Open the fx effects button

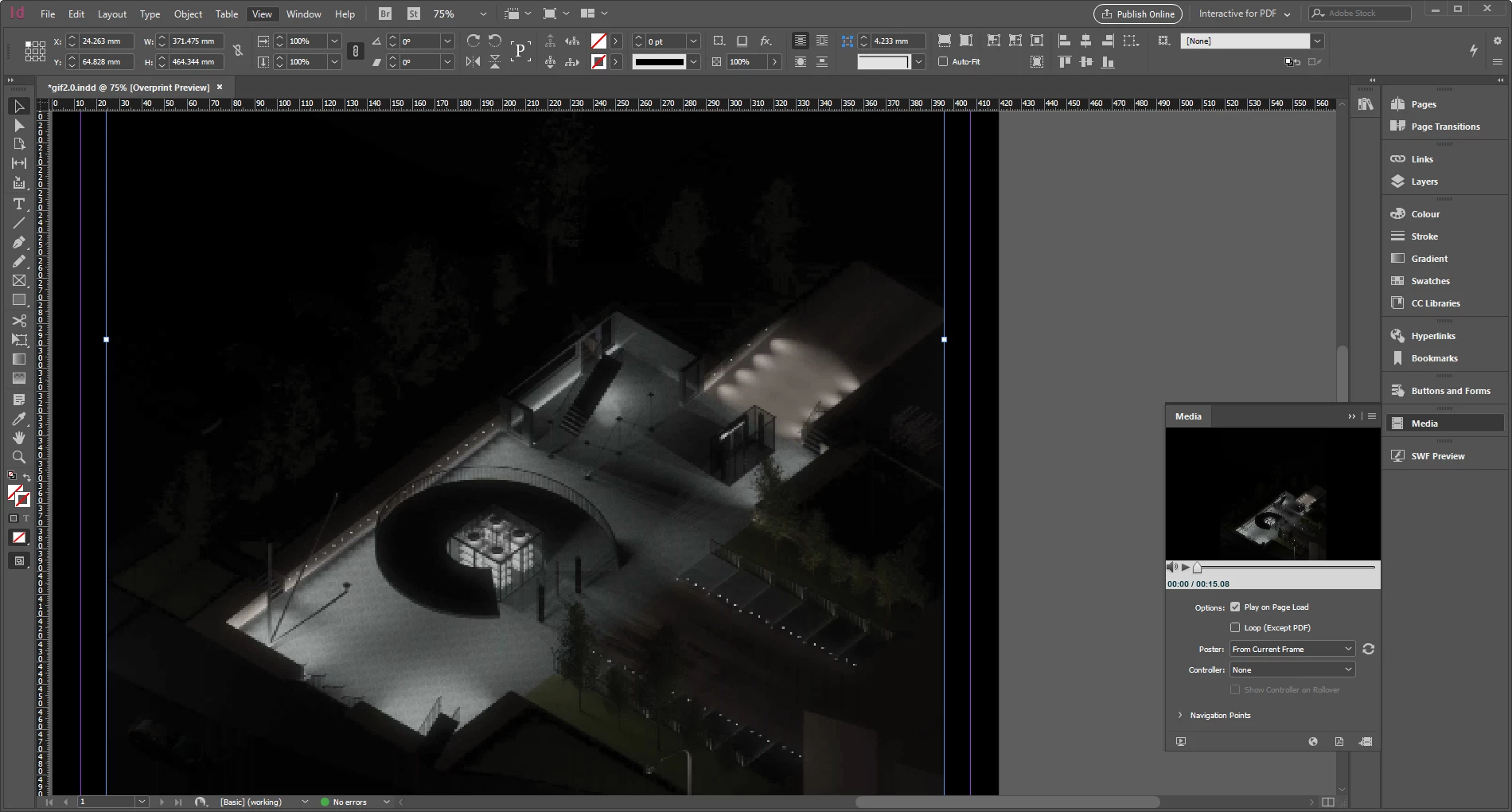click(766, 41)
